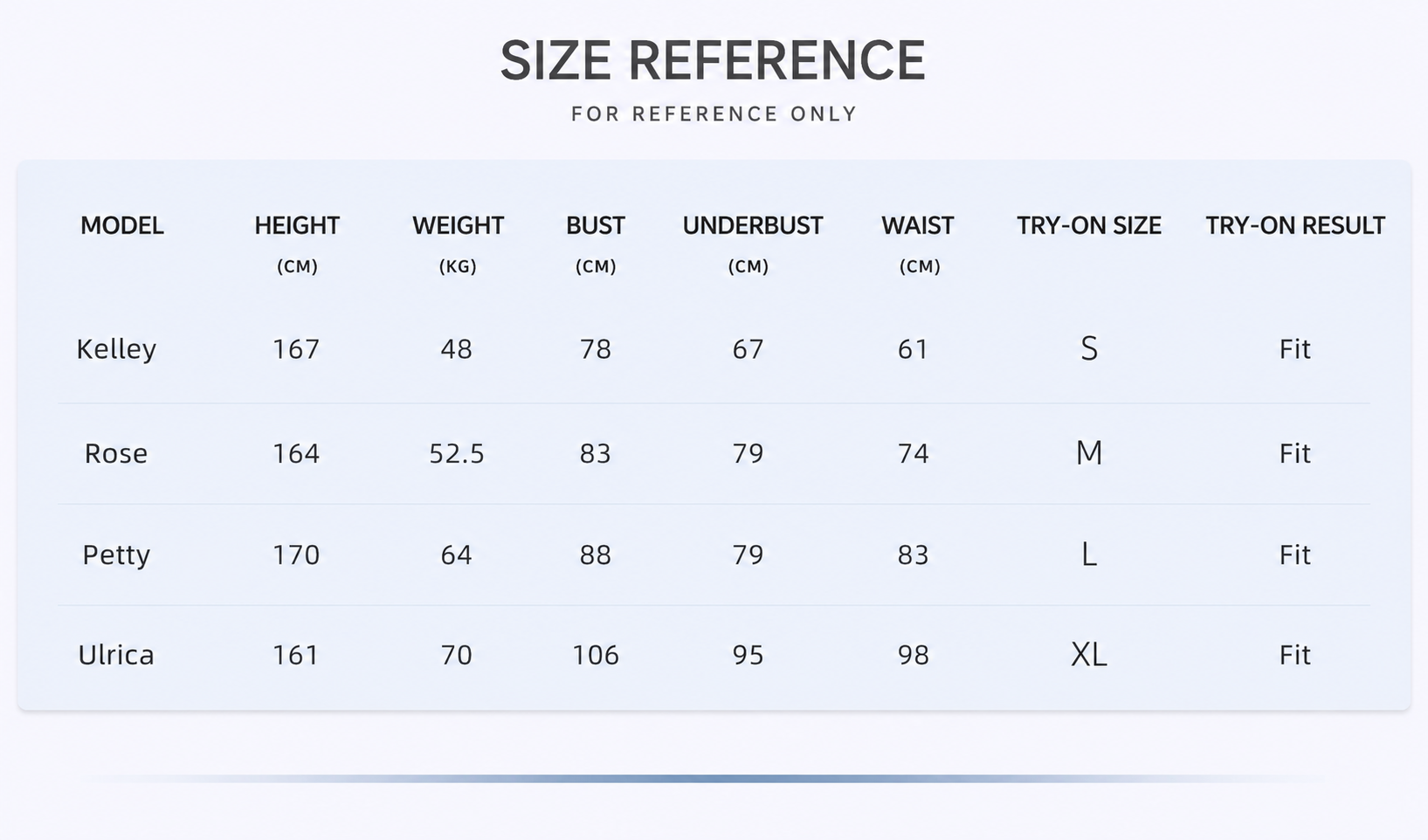The image size is (1428, 840).
Task: Click the TRY-ON SIZE column header
Action: coord(1088,225)
